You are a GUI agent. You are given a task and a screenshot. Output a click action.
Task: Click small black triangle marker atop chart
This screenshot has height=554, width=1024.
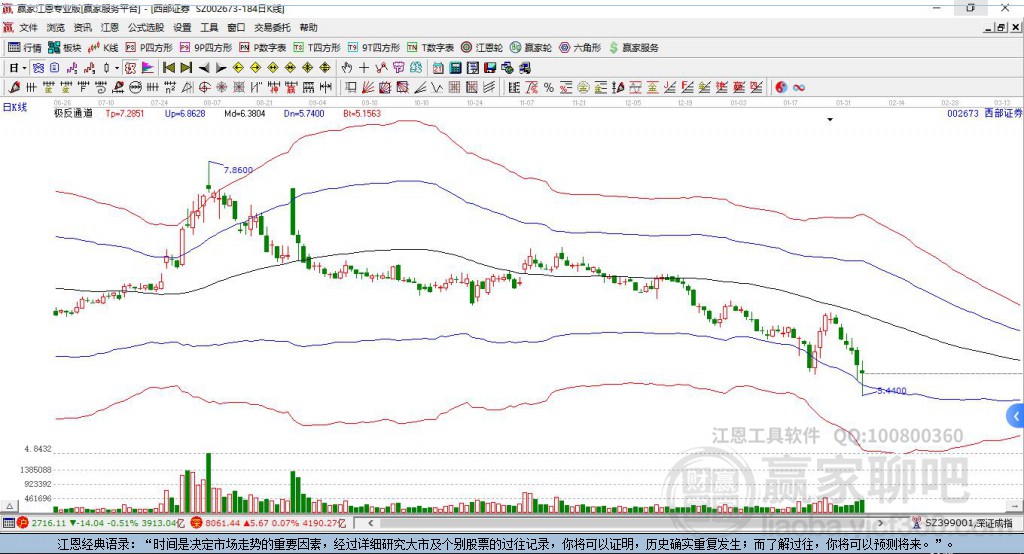tap(830, 120)
